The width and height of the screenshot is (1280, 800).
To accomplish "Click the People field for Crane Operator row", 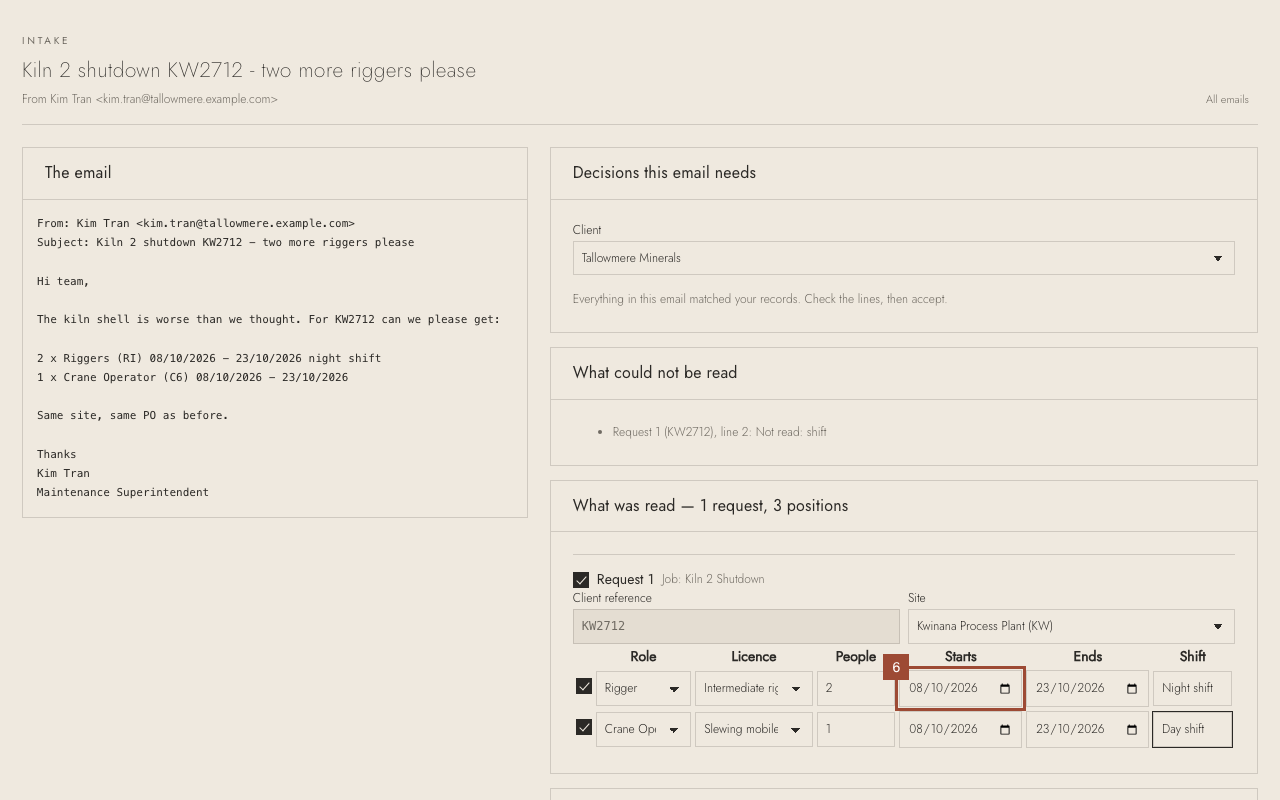I will (855, 729).
